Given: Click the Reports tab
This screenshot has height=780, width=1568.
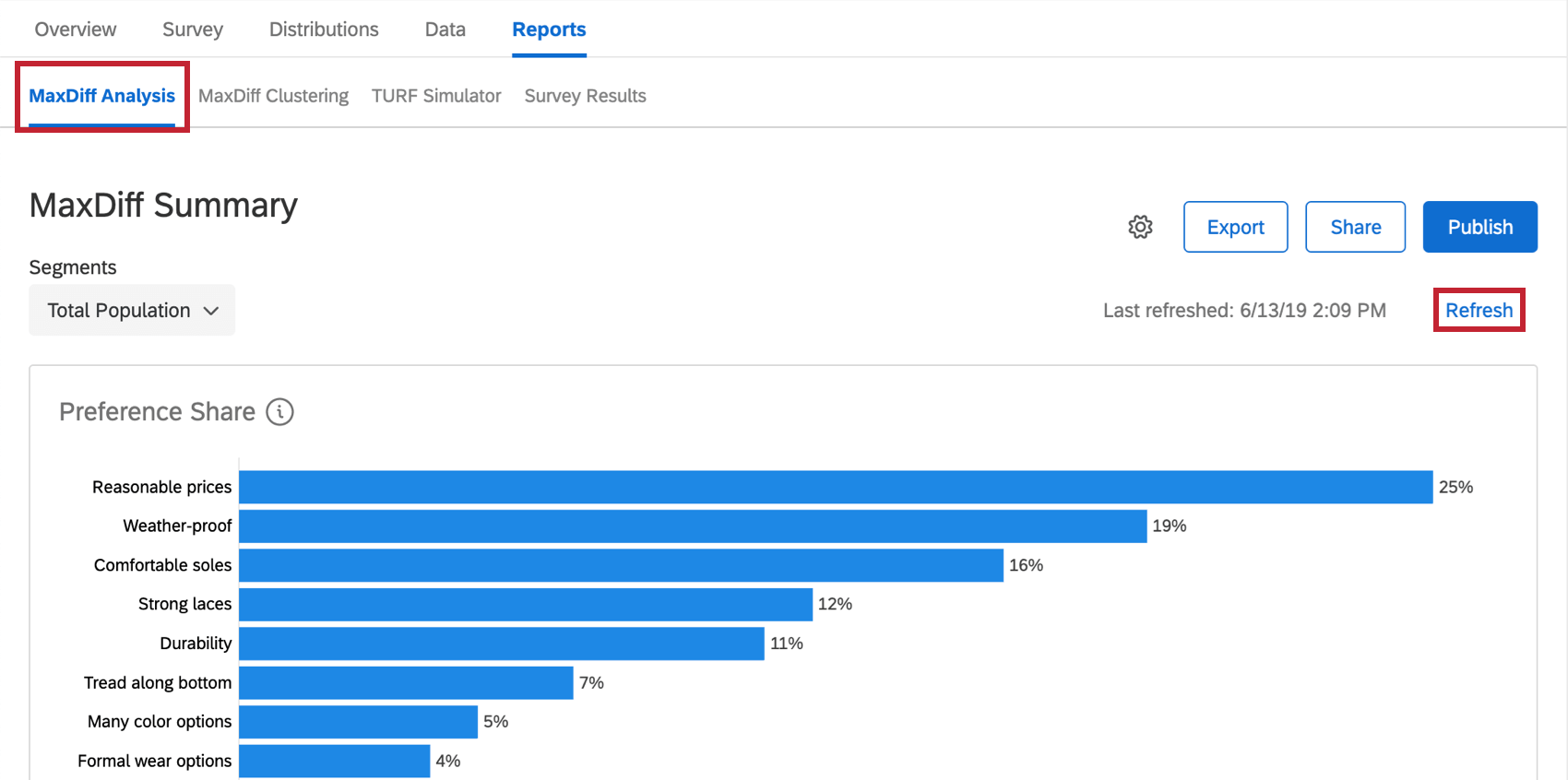Looking at the screenshot, I should [x=549, y=30].
